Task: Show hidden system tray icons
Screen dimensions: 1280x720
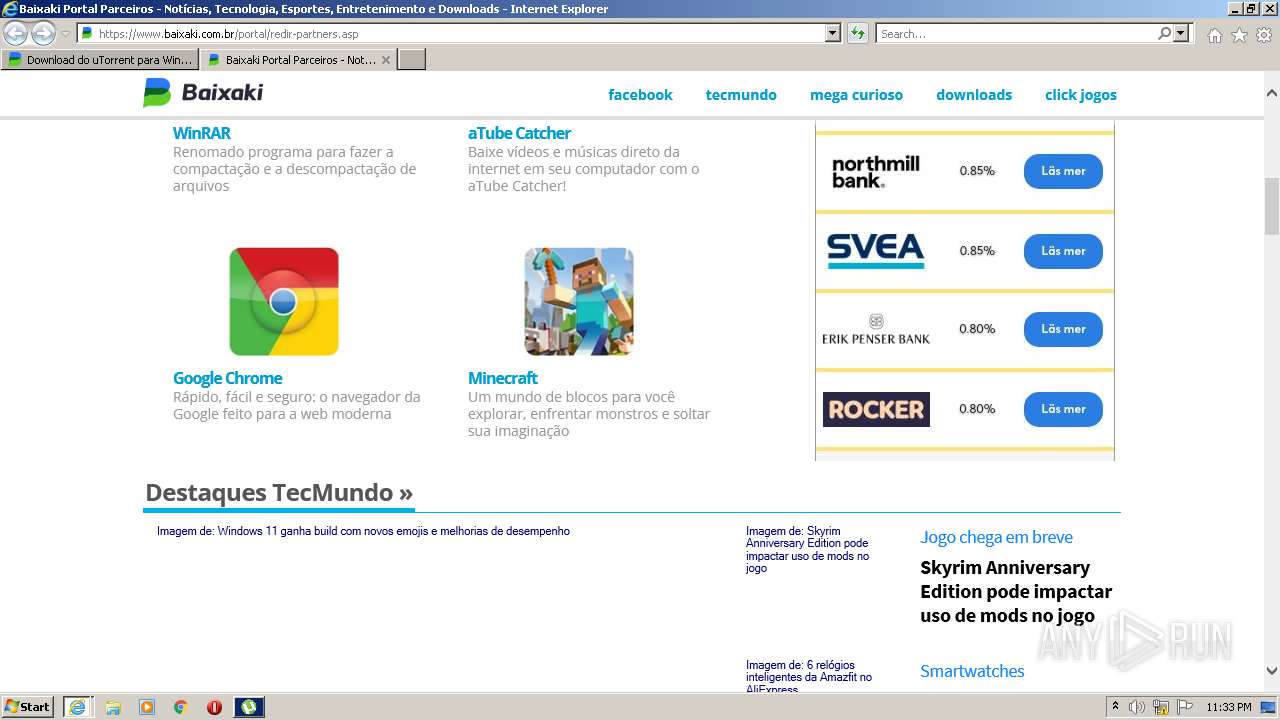Action: 1115,707
